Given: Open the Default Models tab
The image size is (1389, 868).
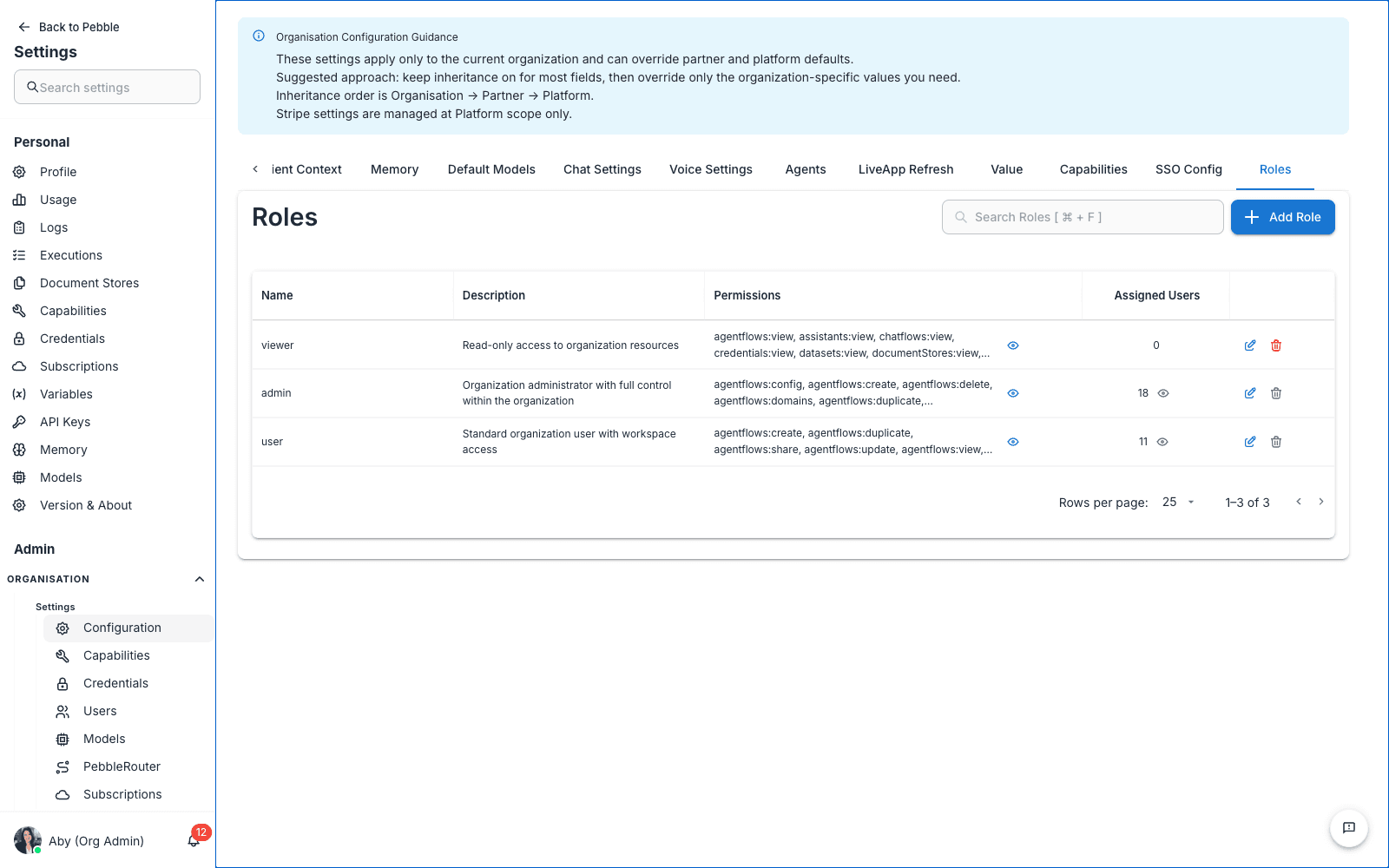Looking at the screenshot, I should 491,169.
